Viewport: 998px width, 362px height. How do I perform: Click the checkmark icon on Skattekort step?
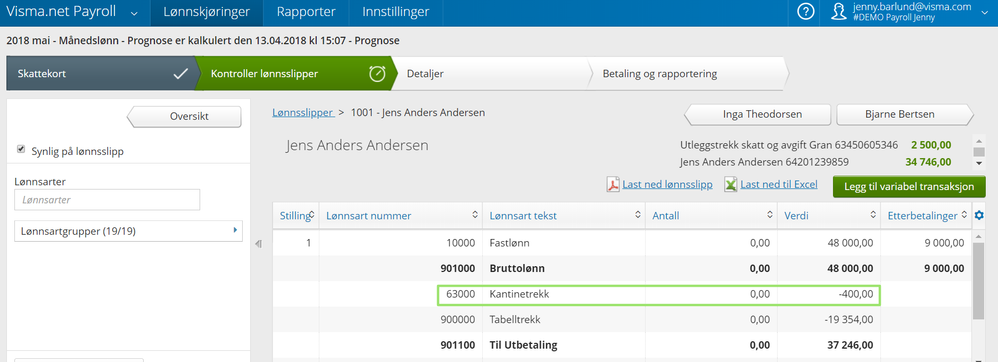(181, 74)
